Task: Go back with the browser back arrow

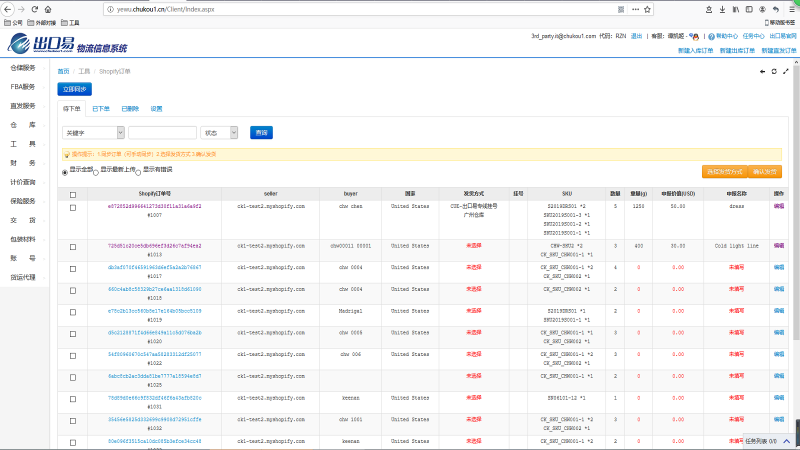Action: pos(8,9)
